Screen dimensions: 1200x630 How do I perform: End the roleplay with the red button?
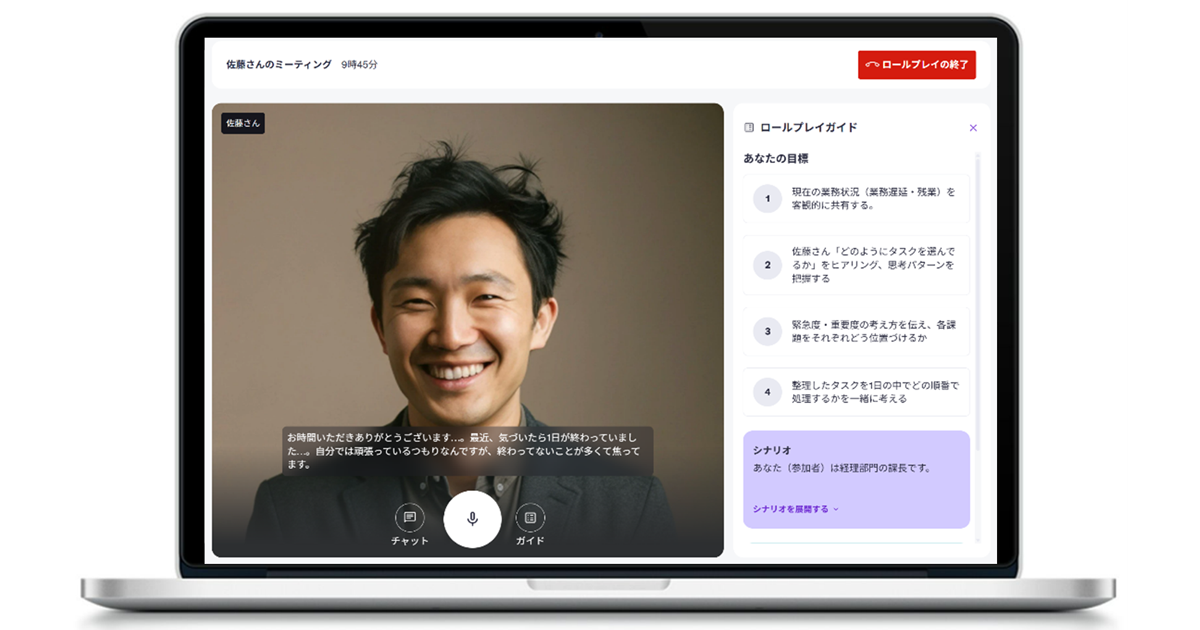point(916,65)
